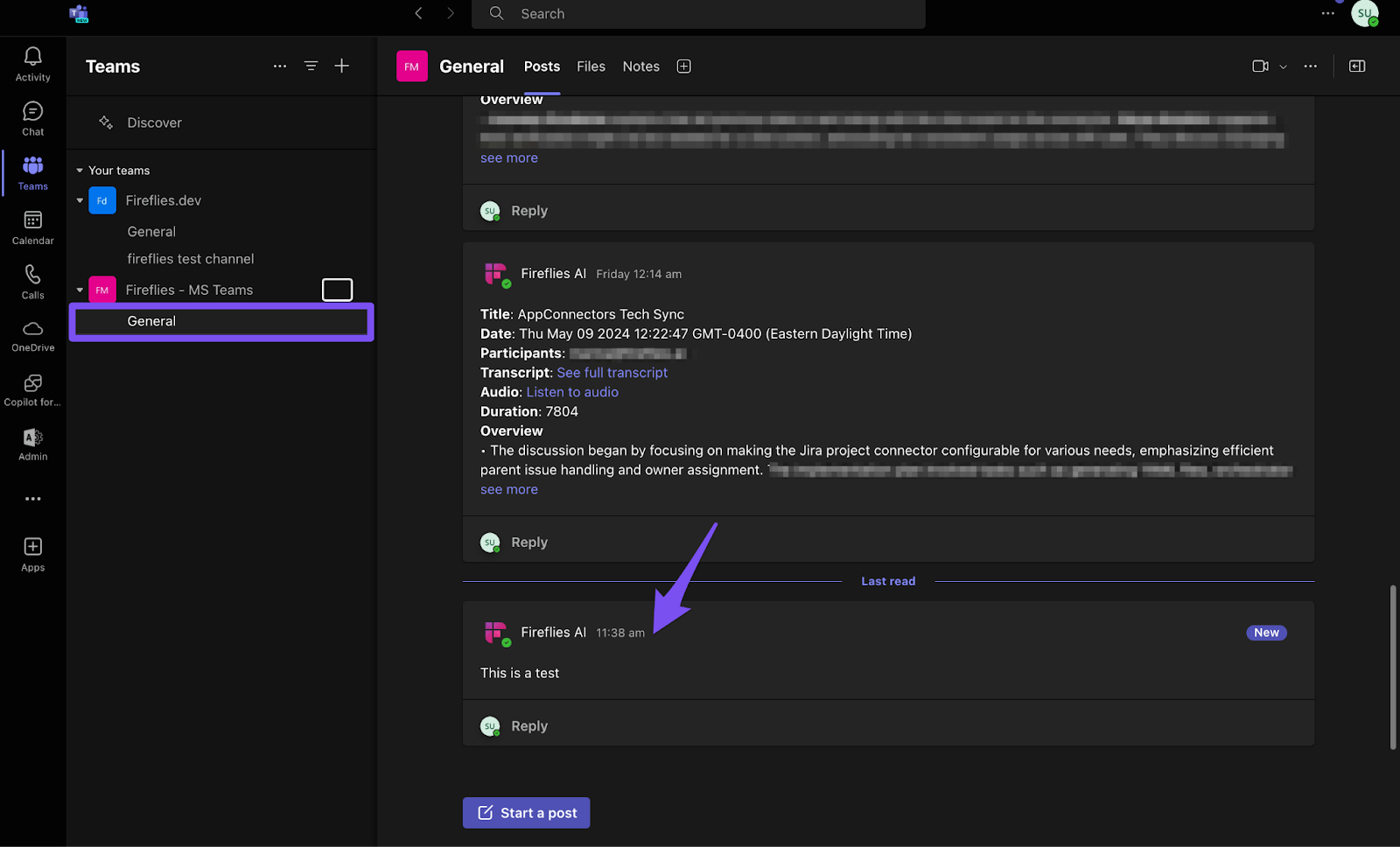Open the See full transcript link
This screenshot has width=1400, height=847.
click(612, 372)
